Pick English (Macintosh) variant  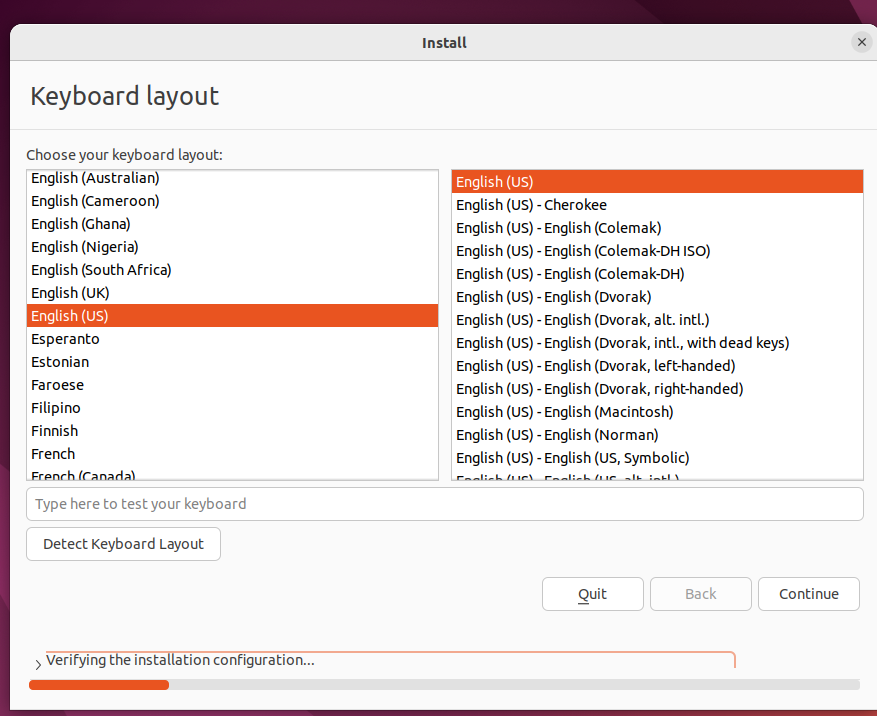coord(564,412)
